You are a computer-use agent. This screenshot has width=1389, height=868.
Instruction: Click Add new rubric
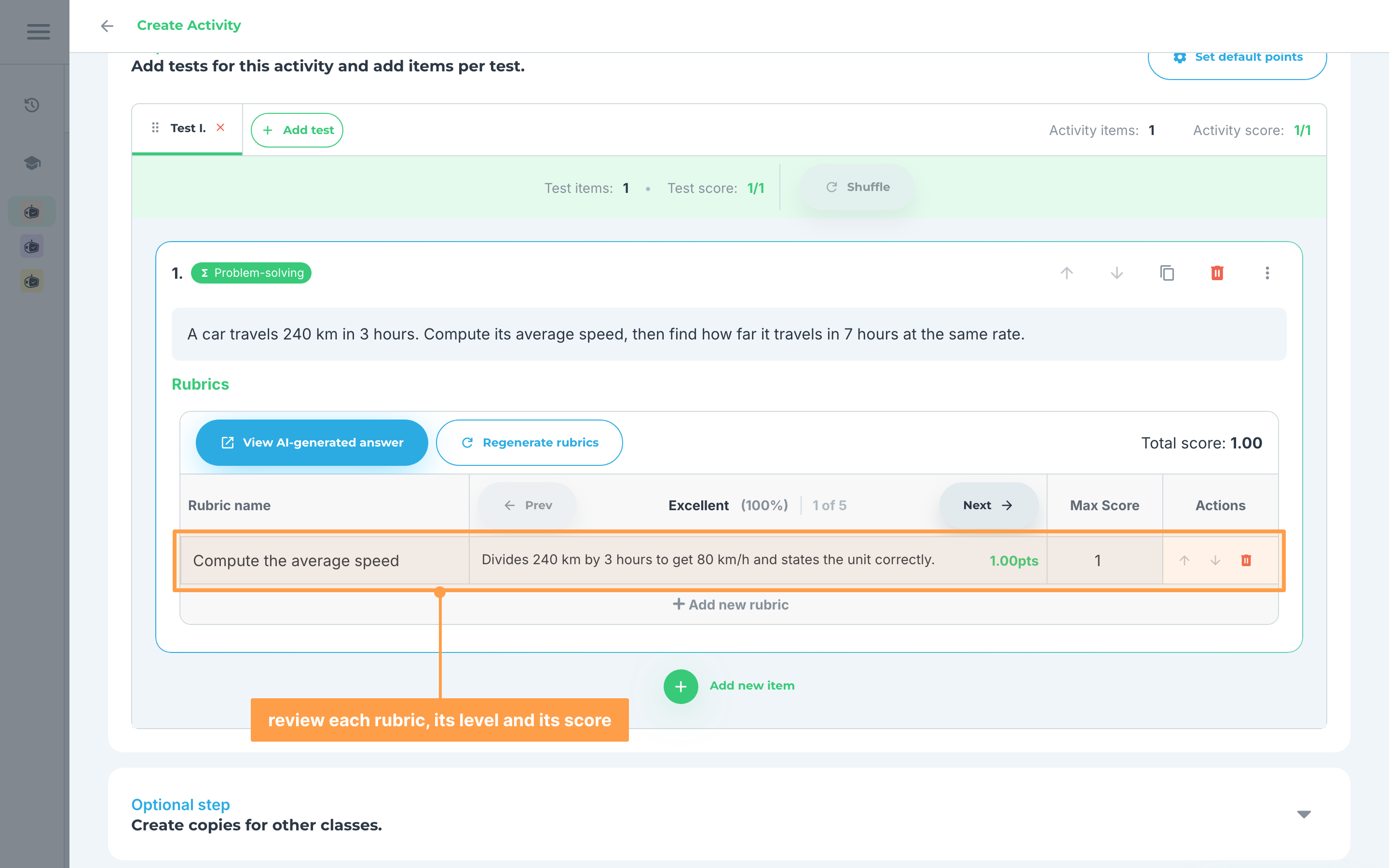click(730, 605)
